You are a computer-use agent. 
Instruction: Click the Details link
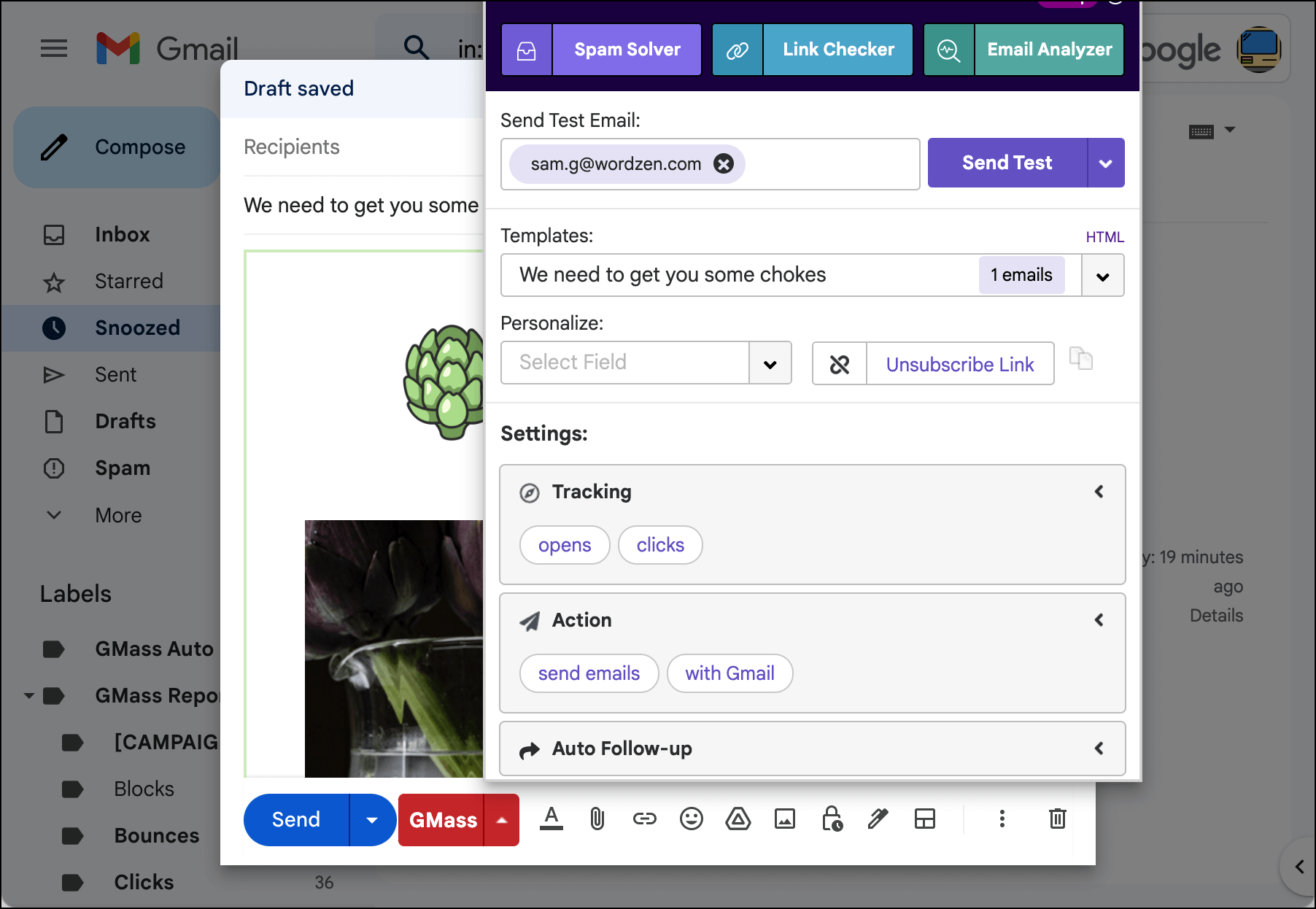click(x=1216, y=615)
